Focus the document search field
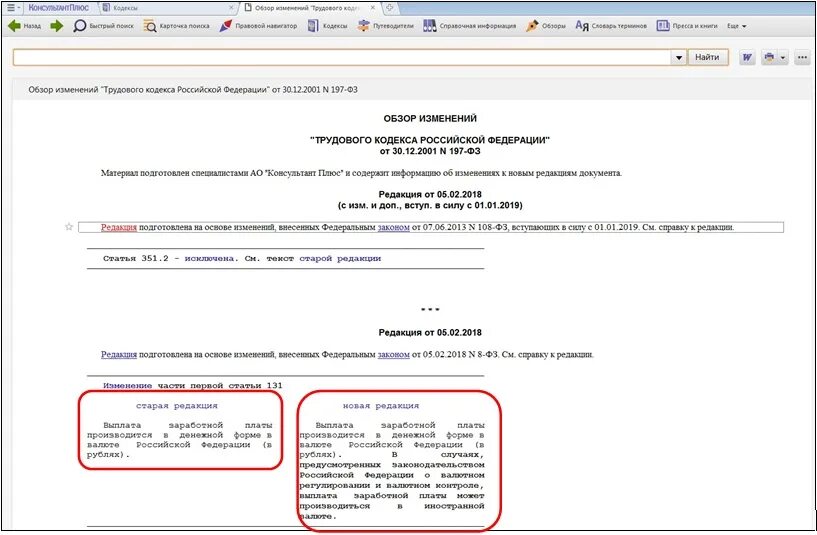The height and width of the screenshot is (535, 817). pyautogui.click(x=342, y=57)
